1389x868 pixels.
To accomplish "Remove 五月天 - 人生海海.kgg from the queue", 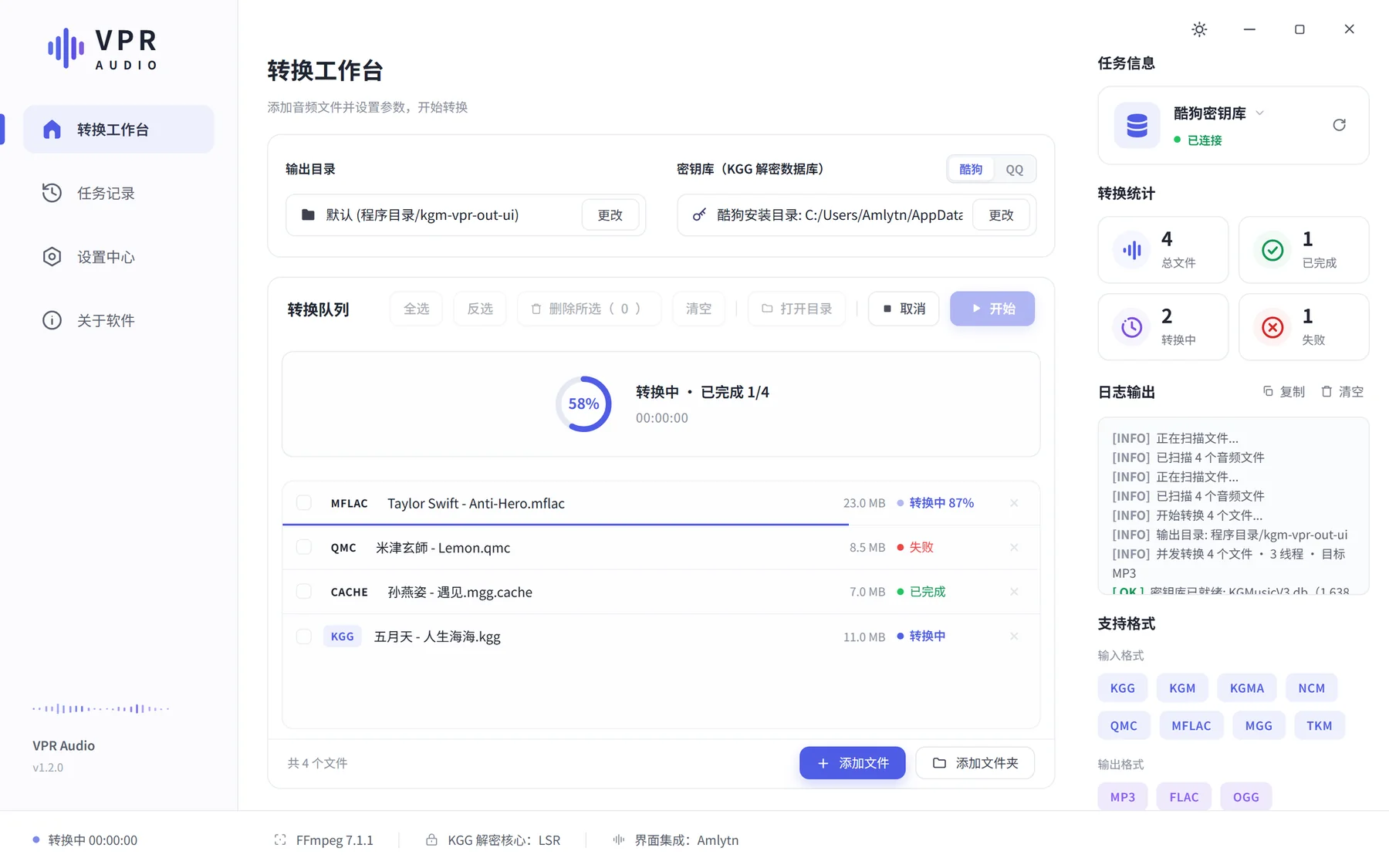I will pyautogui.click(x=1014, y=637).
